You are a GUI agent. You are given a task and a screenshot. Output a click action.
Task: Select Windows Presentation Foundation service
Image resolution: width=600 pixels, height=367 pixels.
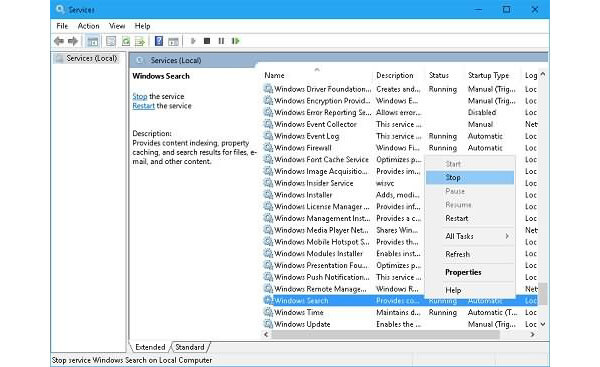click(x=321, y=265)
